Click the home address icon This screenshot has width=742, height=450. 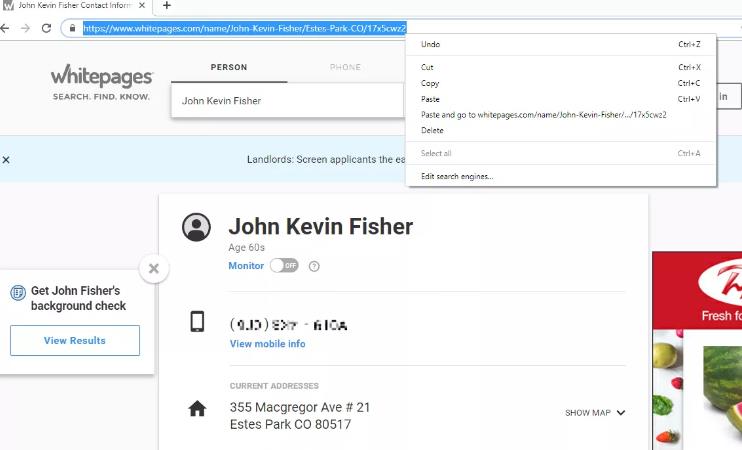[x=197, y=408]
